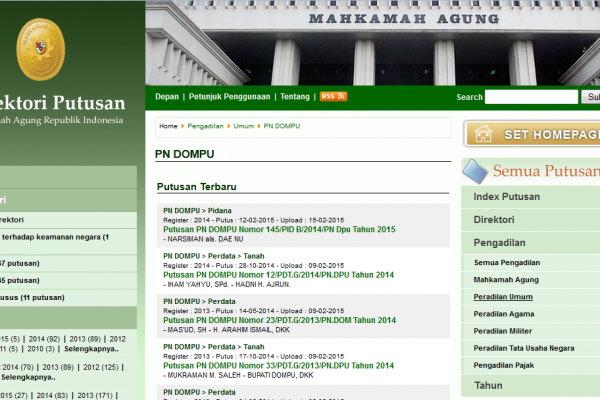Click the 2014 (70) year link
The width and height of the screenshot is (600, 400).
(x=18, y=367)
